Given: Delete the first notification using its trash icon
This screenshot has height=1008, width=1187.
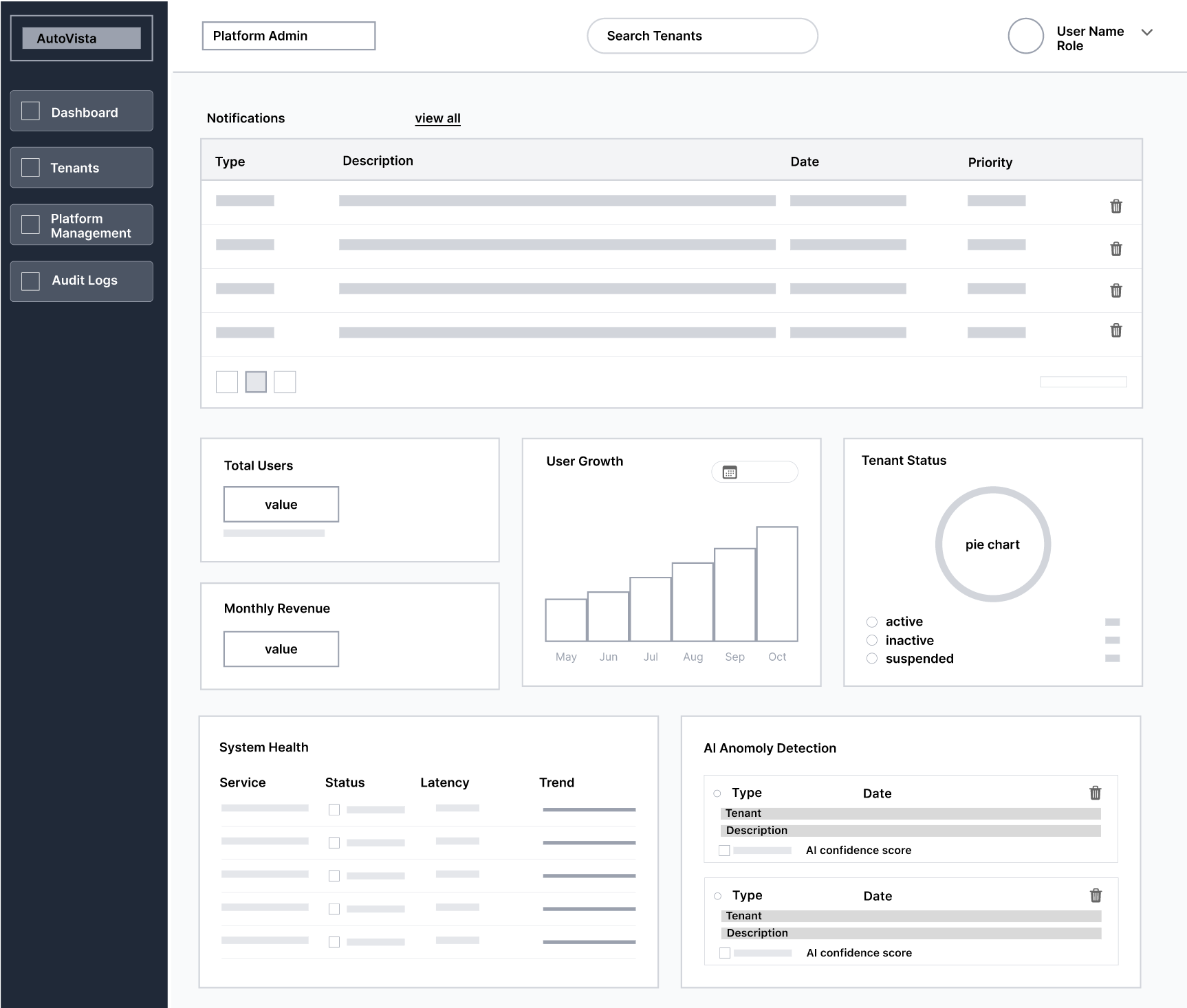Looking at the screenshot, I should (x=1116, y=206).
